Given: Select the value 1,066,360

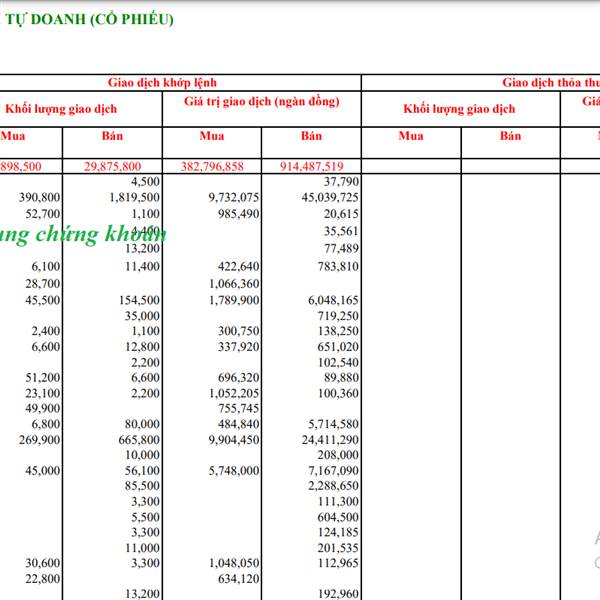Looking at the screenshot, I should [234, 284].
